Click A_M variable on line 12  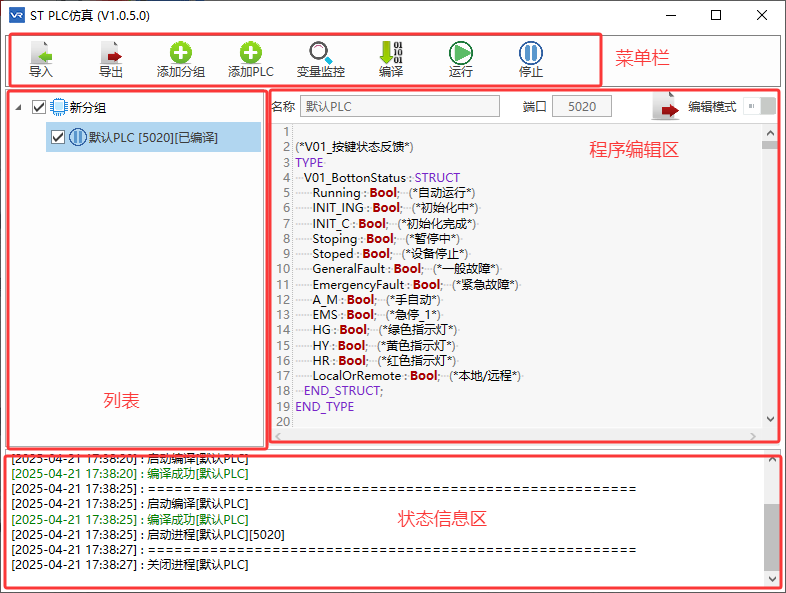tap(325, 300)
